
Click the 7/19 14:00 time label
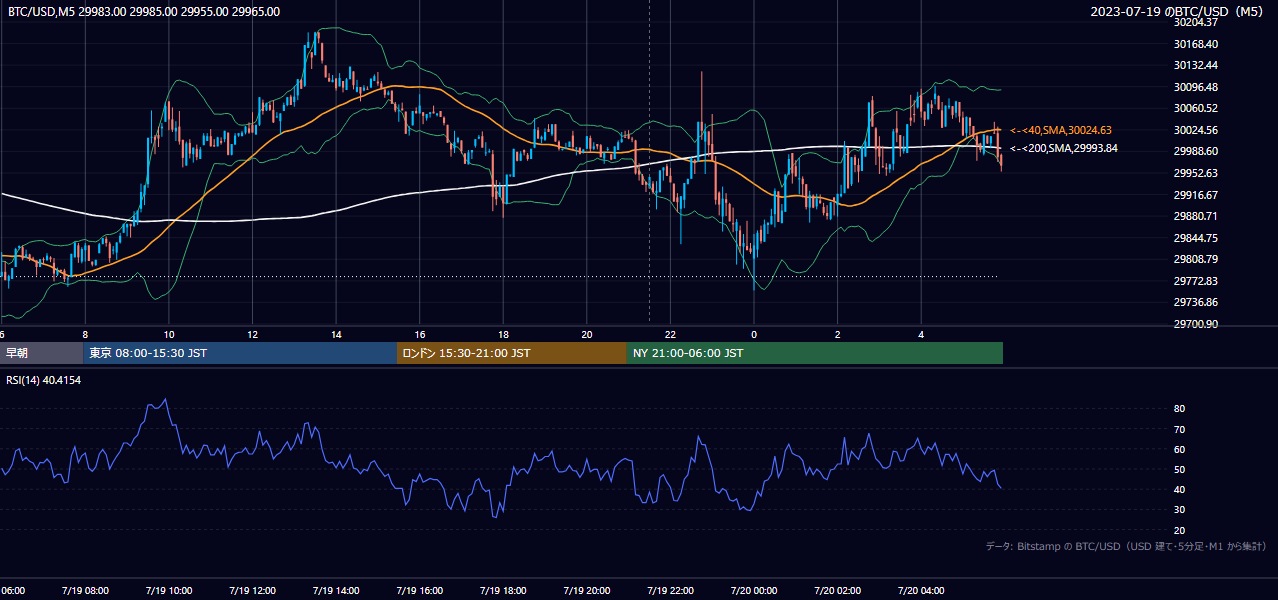click(336, 591)
